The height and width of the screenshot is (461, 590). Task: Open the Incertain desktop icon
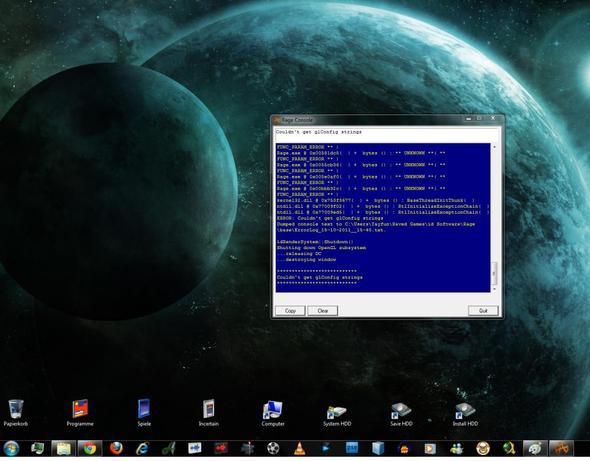(208, 412)
